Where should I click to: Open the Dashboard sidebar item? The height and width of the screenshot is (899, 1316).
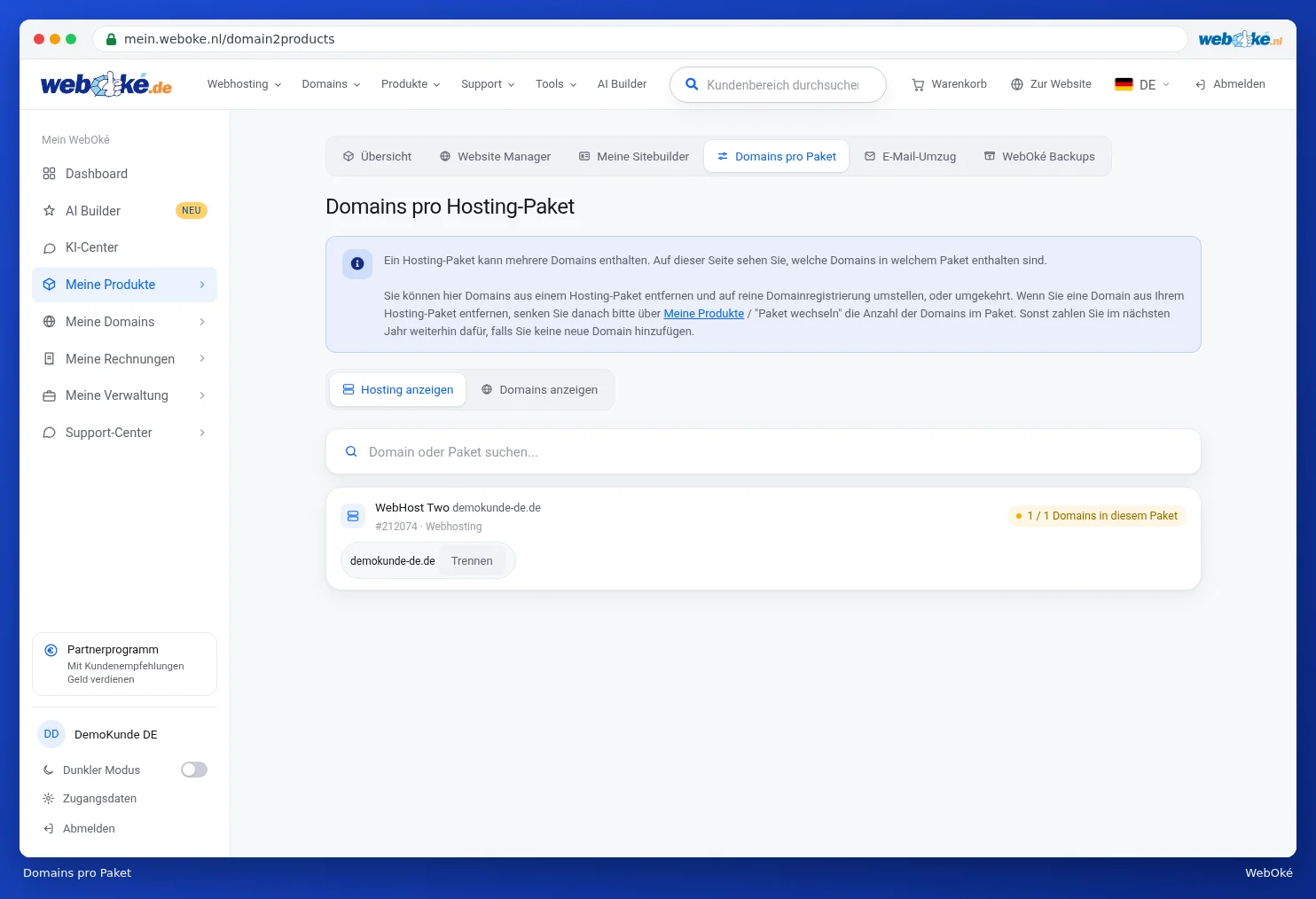124,174
